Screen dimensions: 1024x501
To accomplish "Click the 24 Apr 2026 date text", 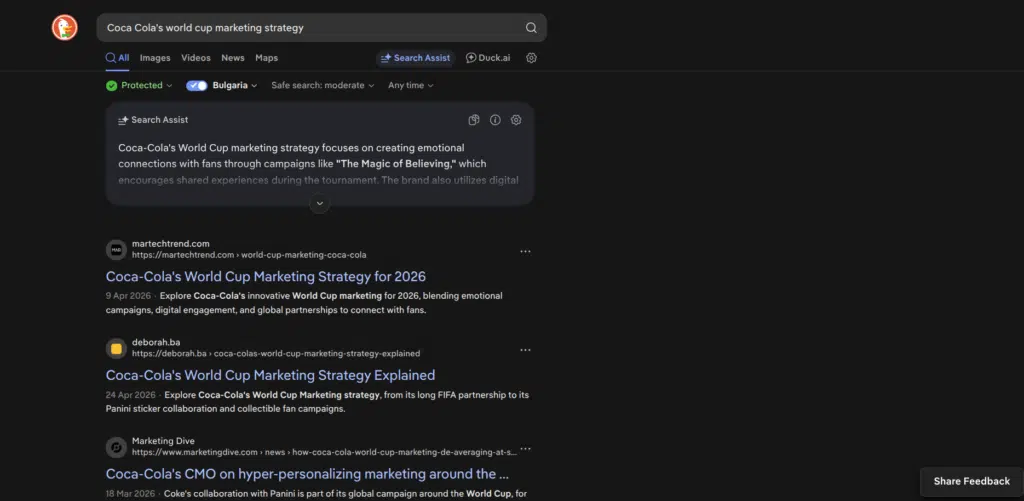I will pos(131,395).
